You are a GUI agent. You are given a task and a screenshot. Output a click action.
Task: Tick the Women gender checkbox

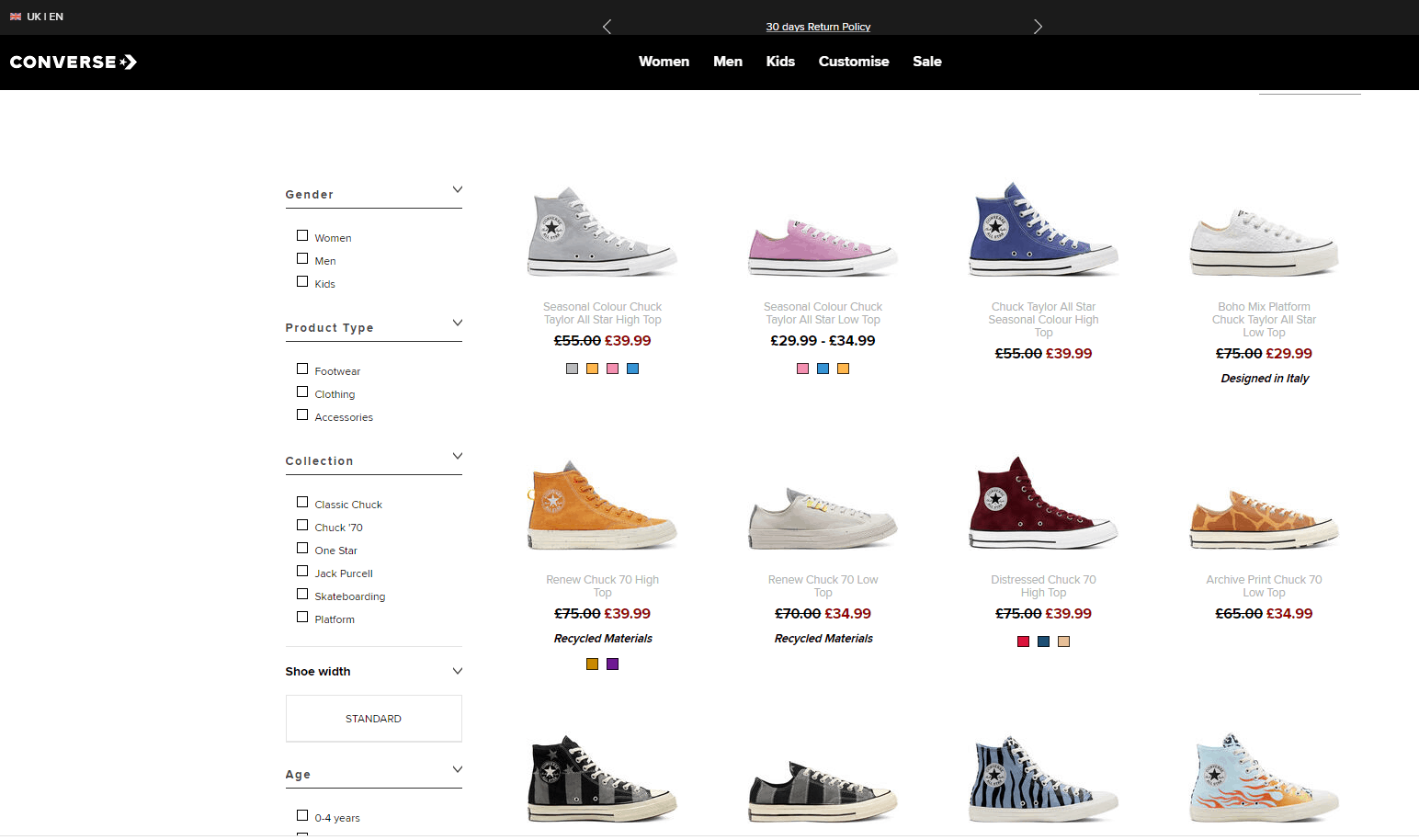click(302, 235)
